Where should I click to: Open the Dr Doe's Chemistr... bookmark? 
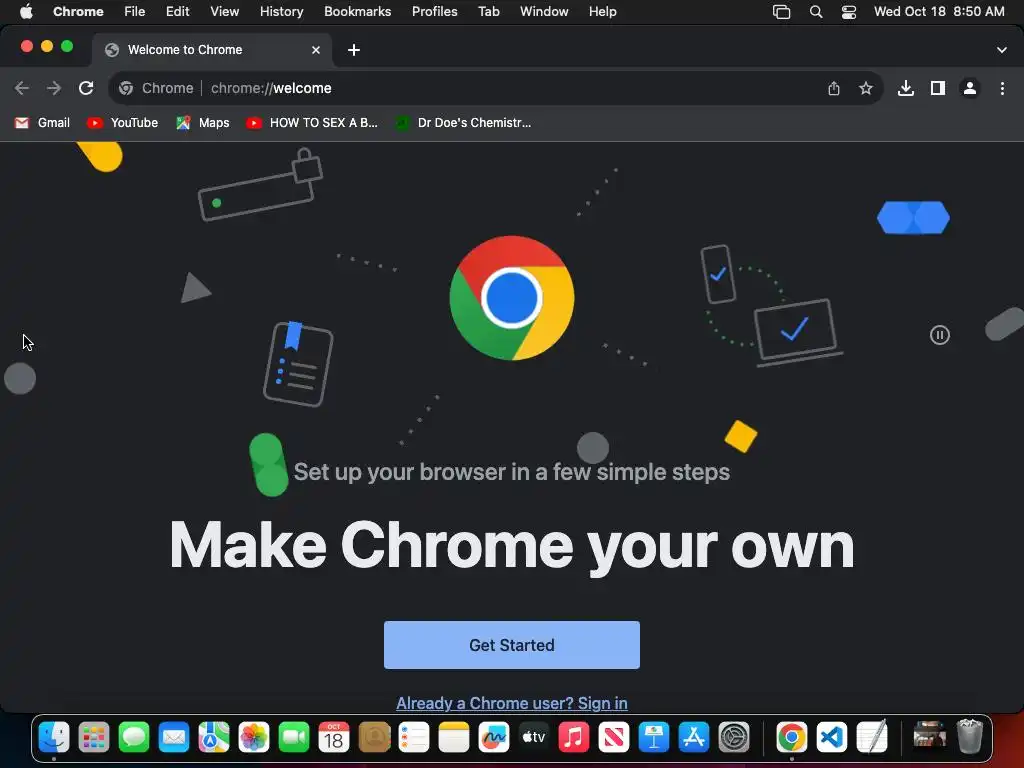[x=464, y=123]
